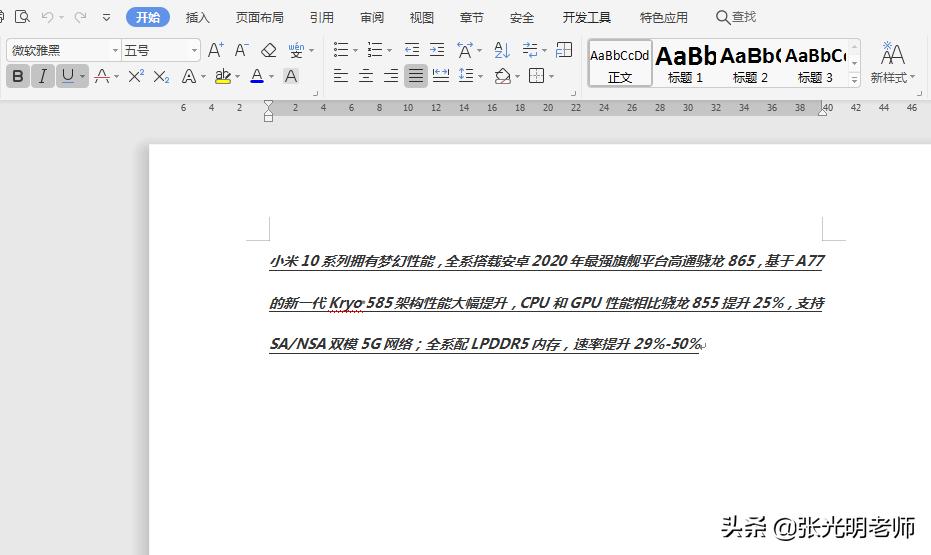The width and height of the screenshot is (931, 555).
Task: Click the numbered list icon
Action: pos(375,50)
